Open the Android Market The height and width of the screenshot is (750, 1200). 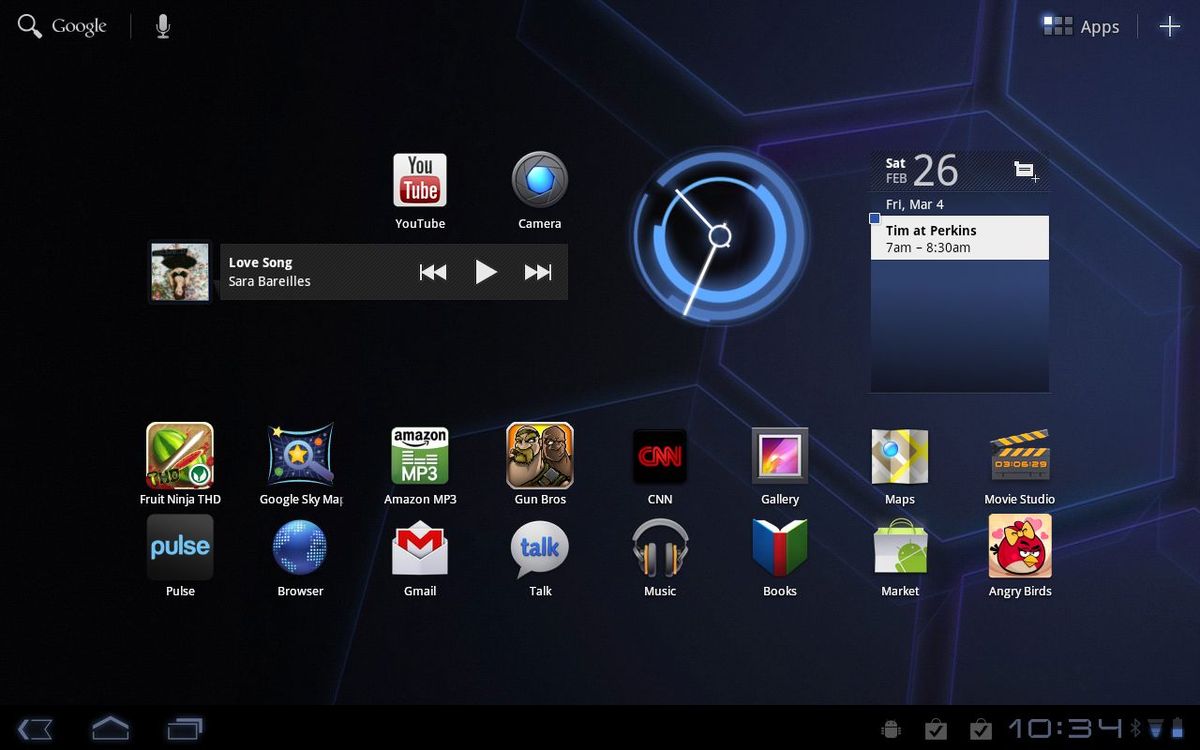pyautogui.click(x=899, y=547)
